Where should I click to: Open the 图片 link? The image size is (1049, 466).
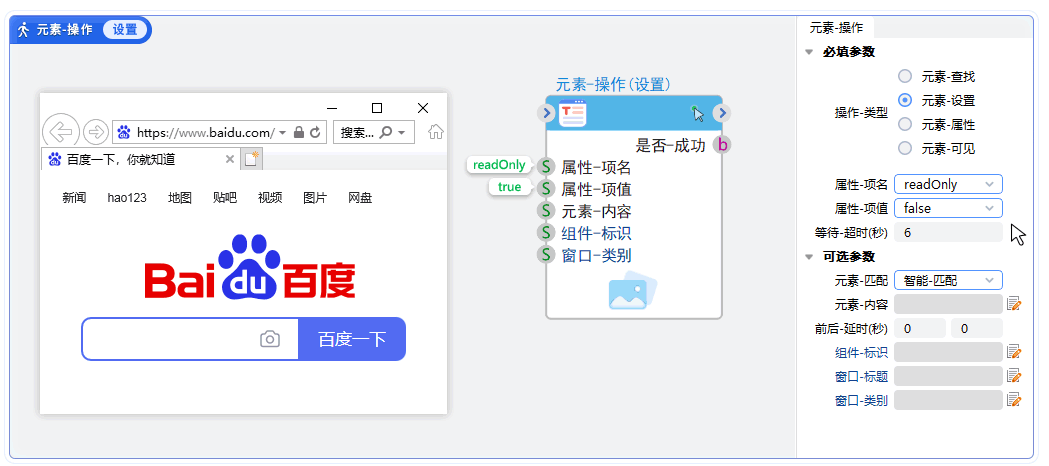tap(315, 198)
